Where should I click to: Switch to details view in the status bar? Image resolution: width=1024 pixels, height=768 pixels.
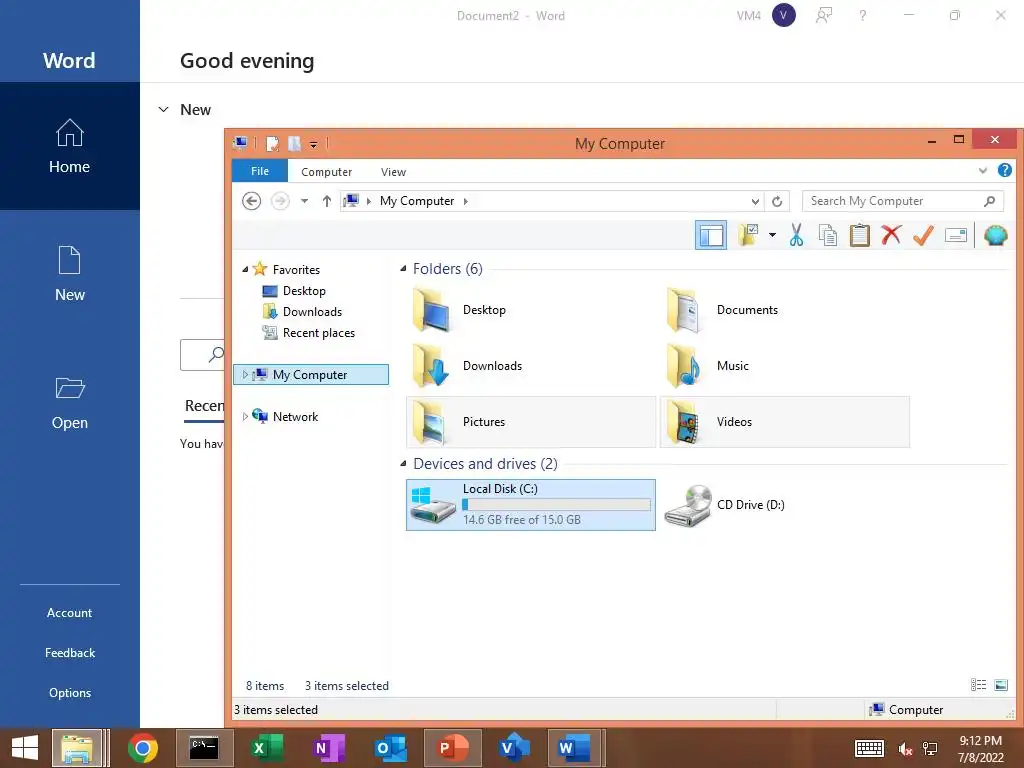point(978,684)
